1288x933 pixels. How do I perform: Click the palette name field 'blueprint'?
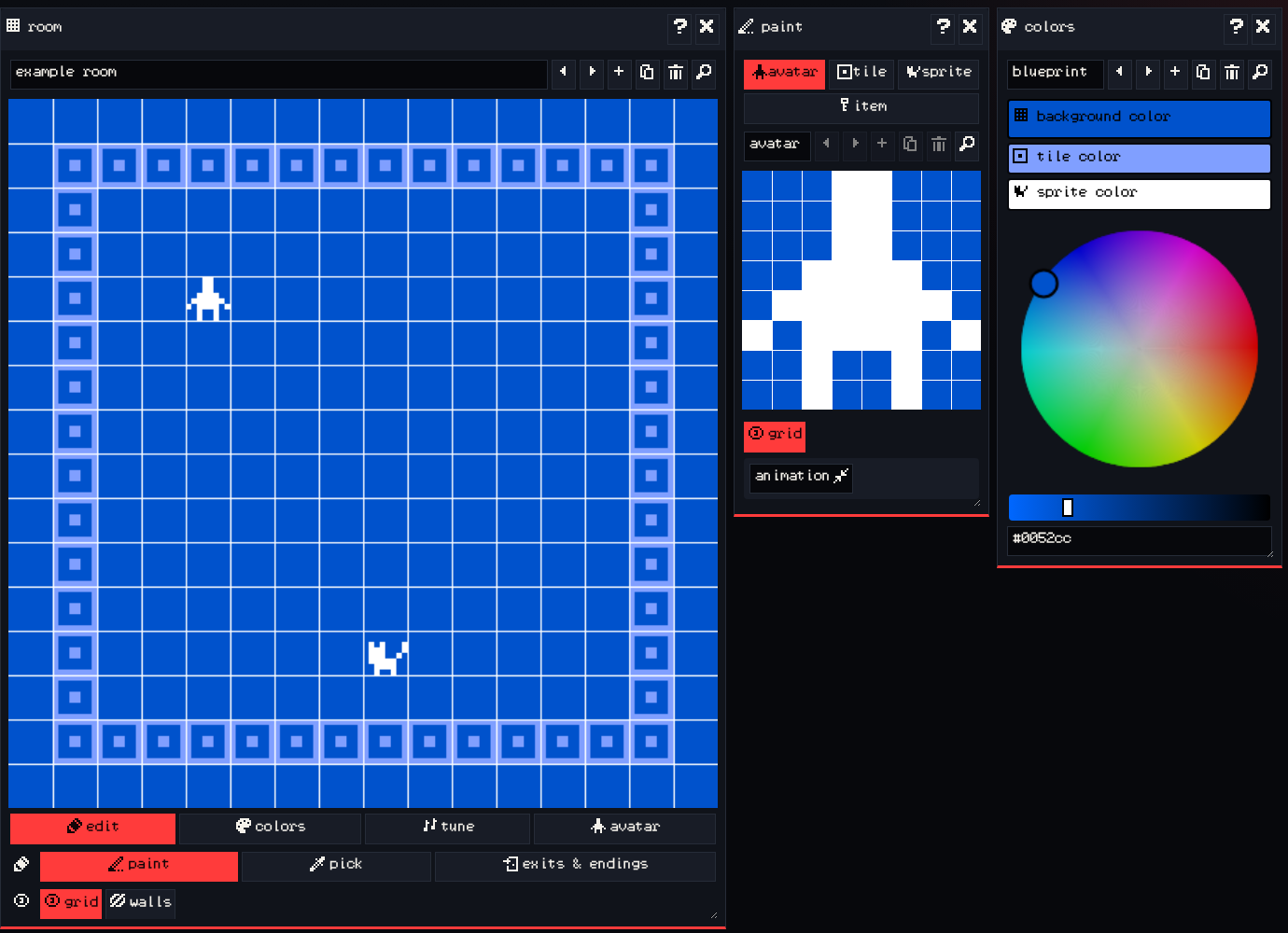click(x=1056, y=74)
